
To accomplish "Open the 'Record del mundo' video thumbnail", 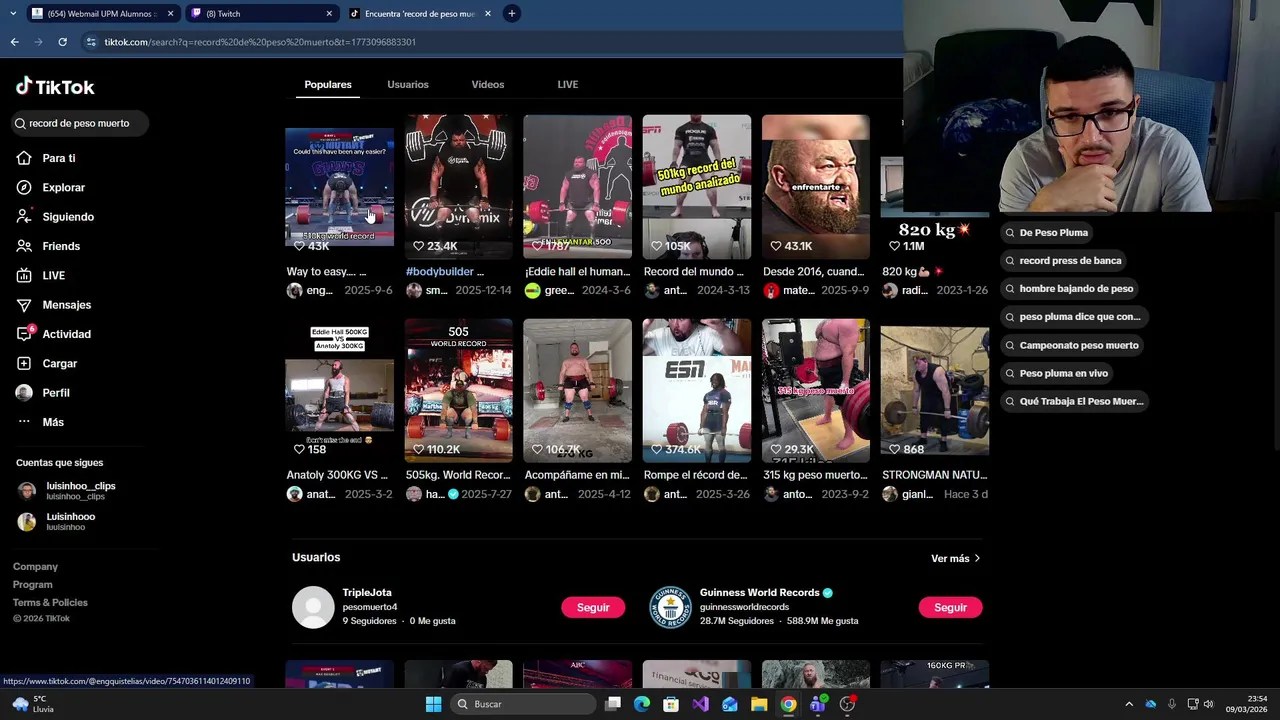I will [x=697, y=187].
